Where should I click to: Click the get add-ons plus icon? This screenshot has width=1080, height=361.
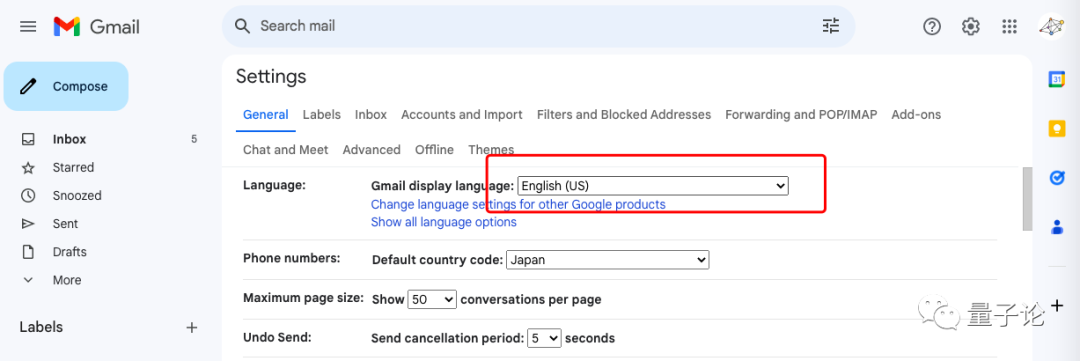1058,305
